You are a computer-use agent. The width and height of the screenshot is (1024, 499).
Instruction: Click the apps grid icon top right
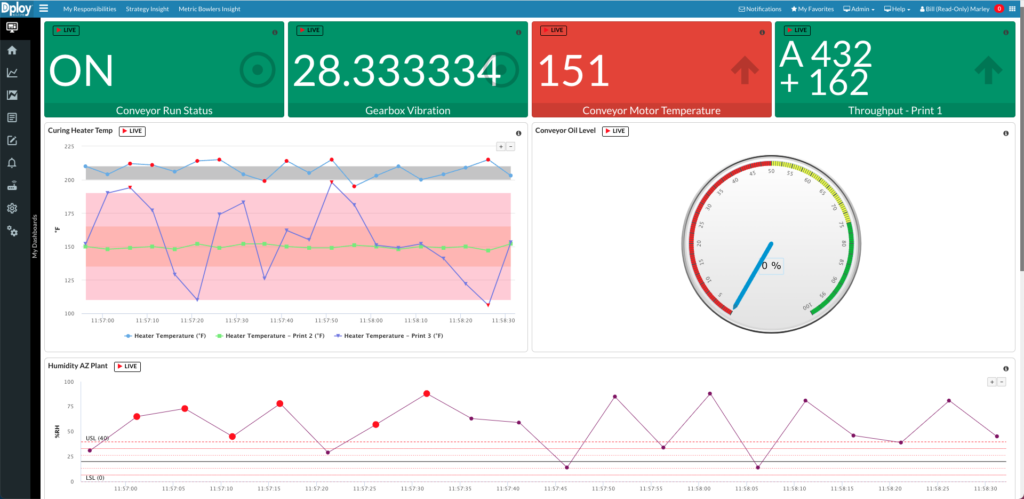point(1013,8)
